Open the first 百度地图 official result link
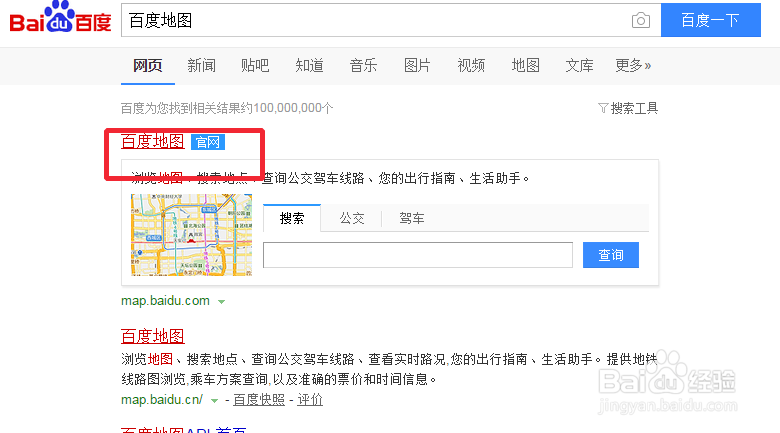 [153, 141]
